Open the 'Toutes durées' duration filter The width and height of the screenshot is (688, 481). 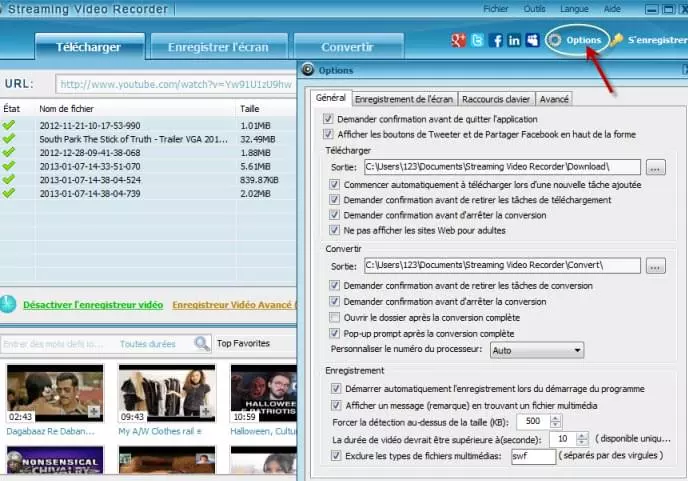(148, 344)
